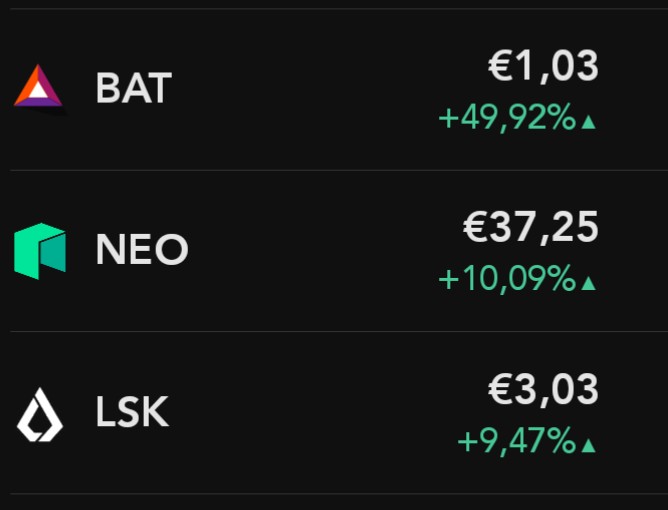
Task: Click the BAT triangle logo icon
Action: [39, 87]
